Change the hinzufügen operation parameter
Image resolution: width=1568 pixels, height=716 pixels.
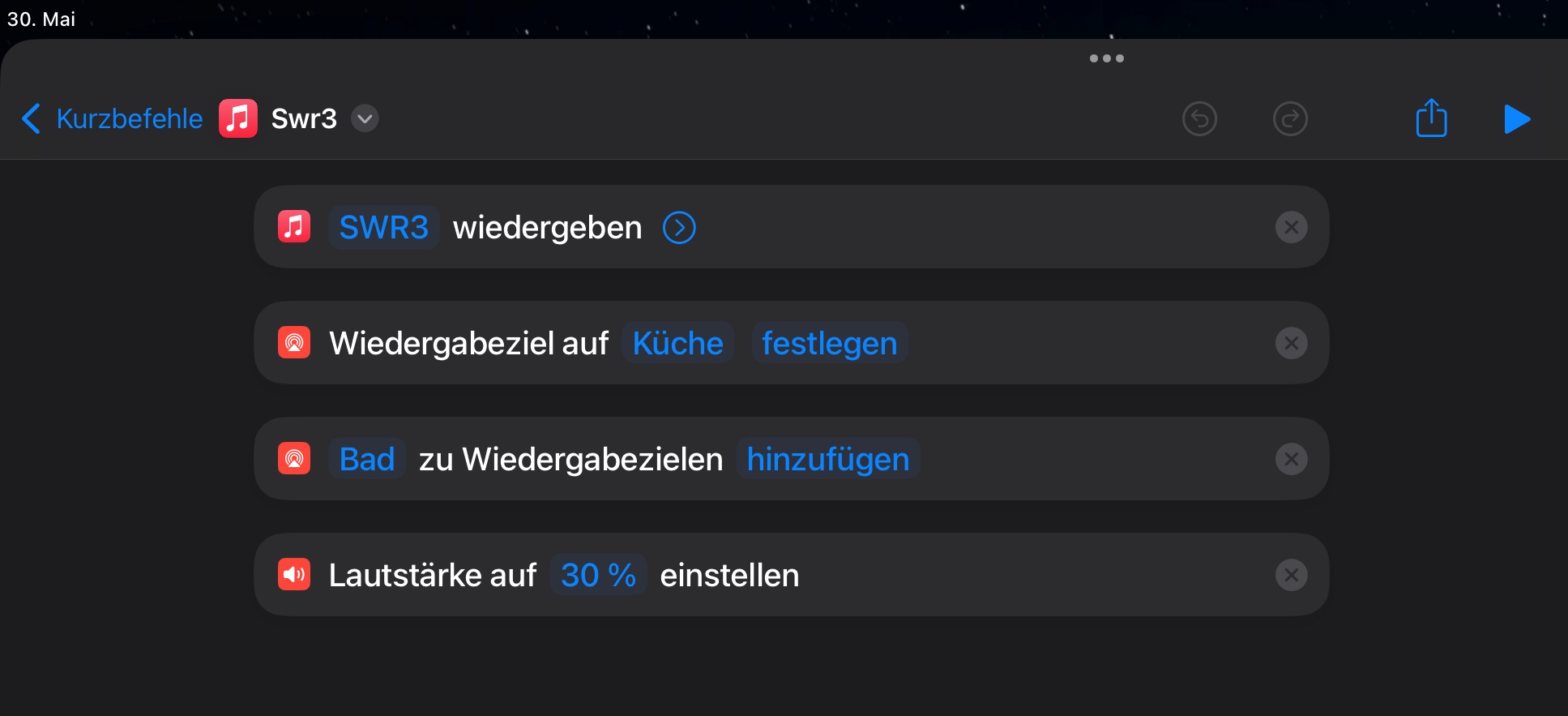pyautogui.click(x=827, y=460)
